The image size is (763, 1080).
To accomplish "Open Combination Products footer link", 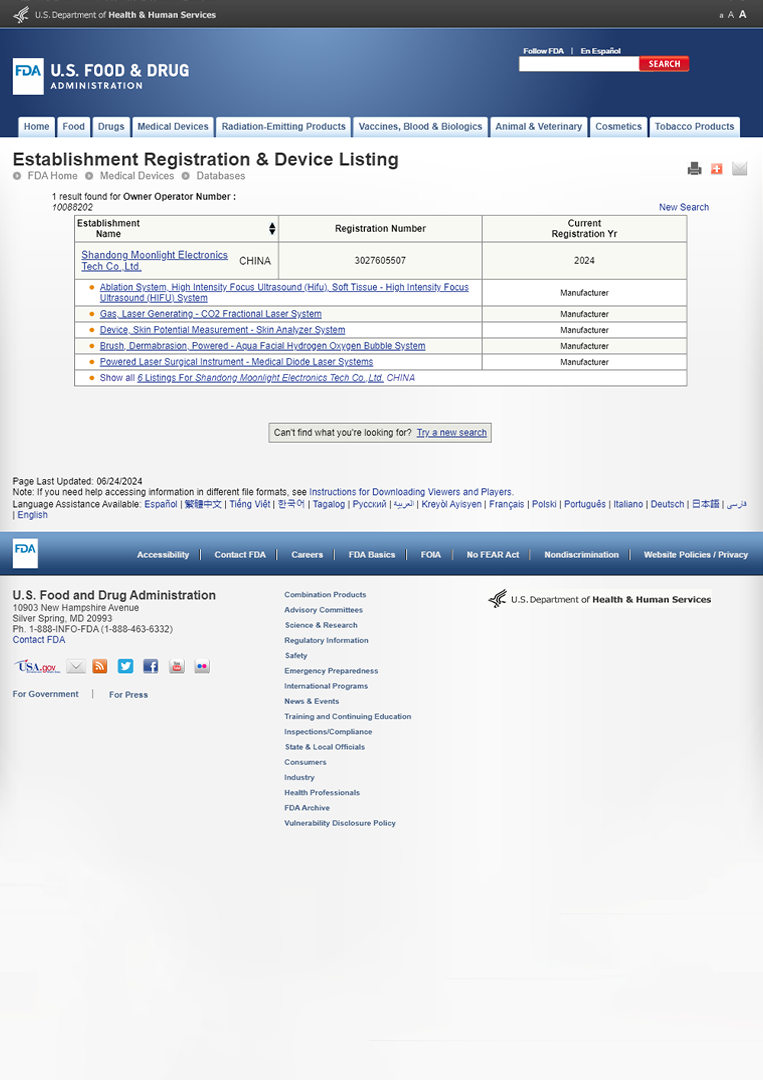I will click(x=325, y=594).
